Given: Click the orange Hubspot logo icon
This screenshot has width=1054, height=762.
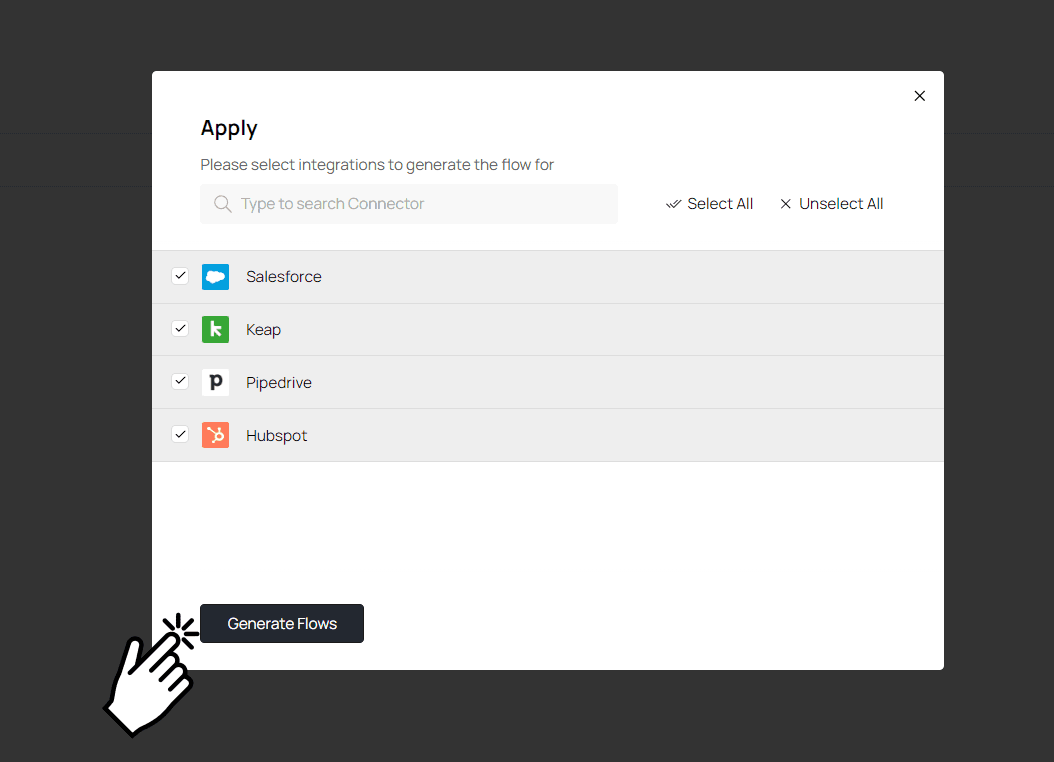Looking at the screenshot, I should [215, 435].
